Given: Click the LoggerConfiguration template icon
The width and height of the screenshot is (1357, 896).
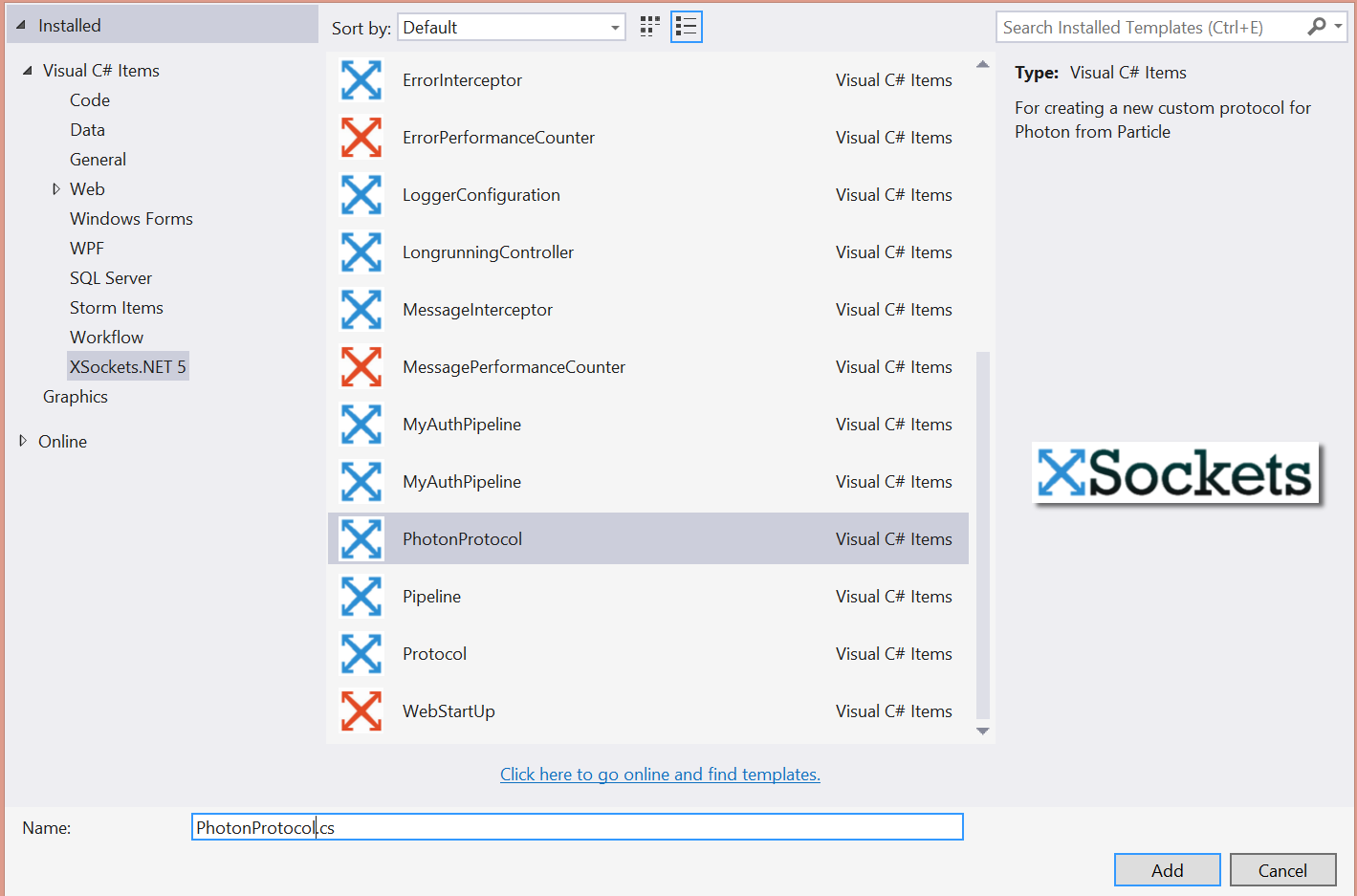Looking at the screenshot, I should point(361,195).
